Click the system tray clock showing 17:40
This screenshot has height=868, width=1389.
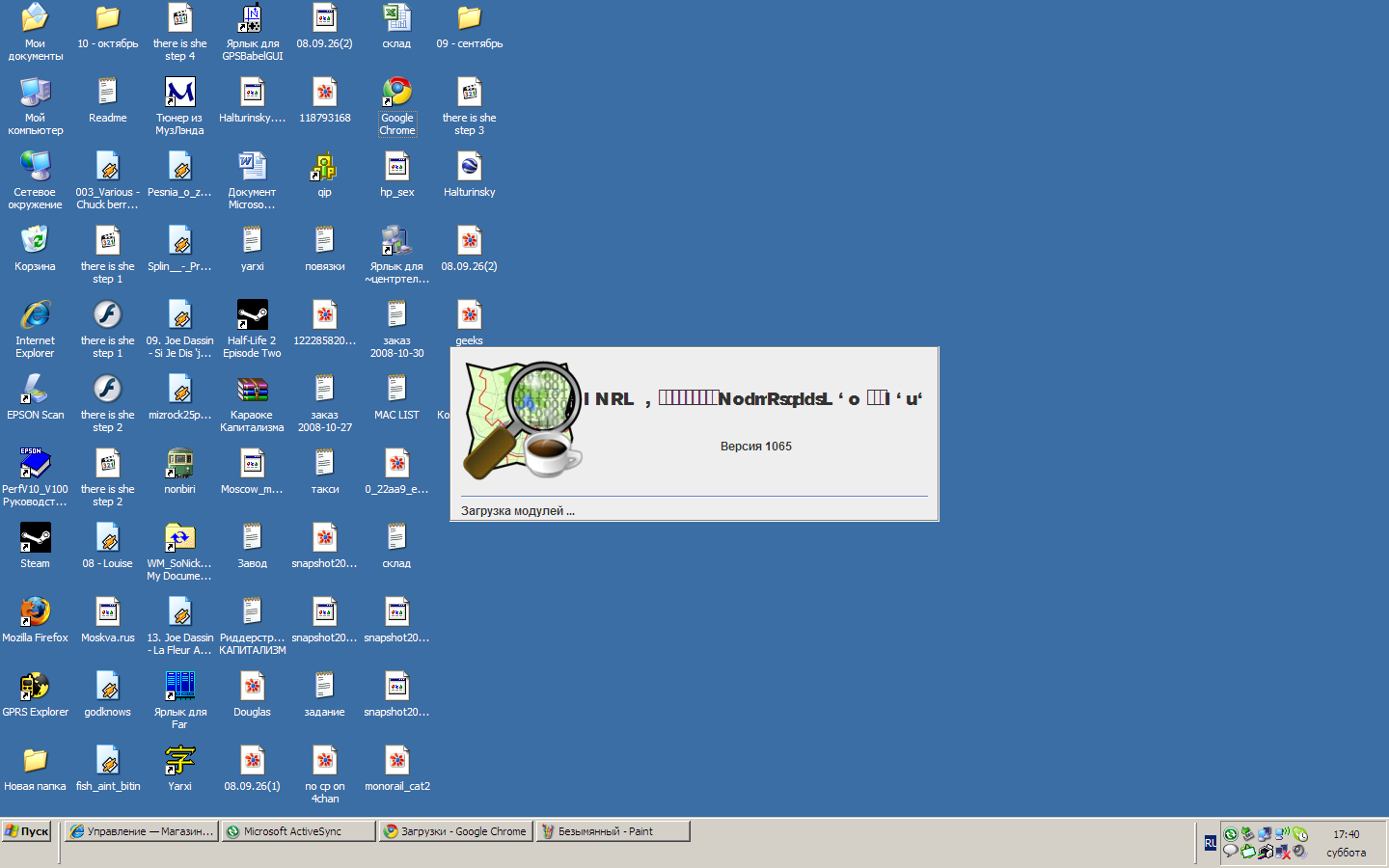[1346, 834]
